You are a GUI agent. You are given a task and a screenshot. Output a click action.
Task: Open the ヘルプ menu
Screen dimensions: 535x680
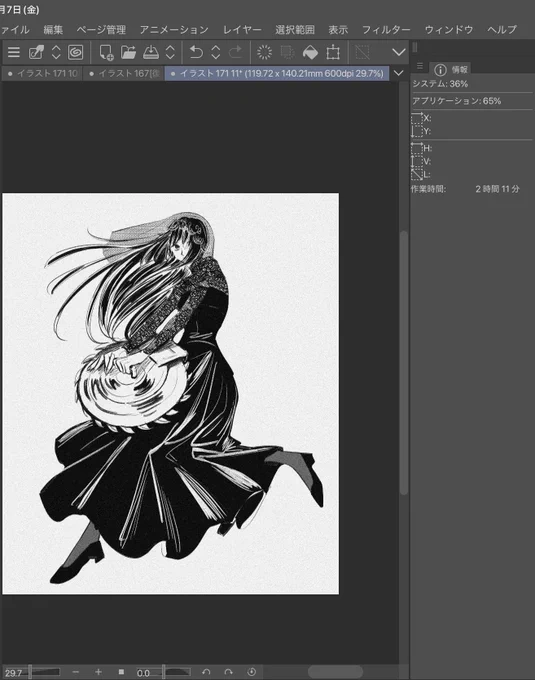(502, 29)
